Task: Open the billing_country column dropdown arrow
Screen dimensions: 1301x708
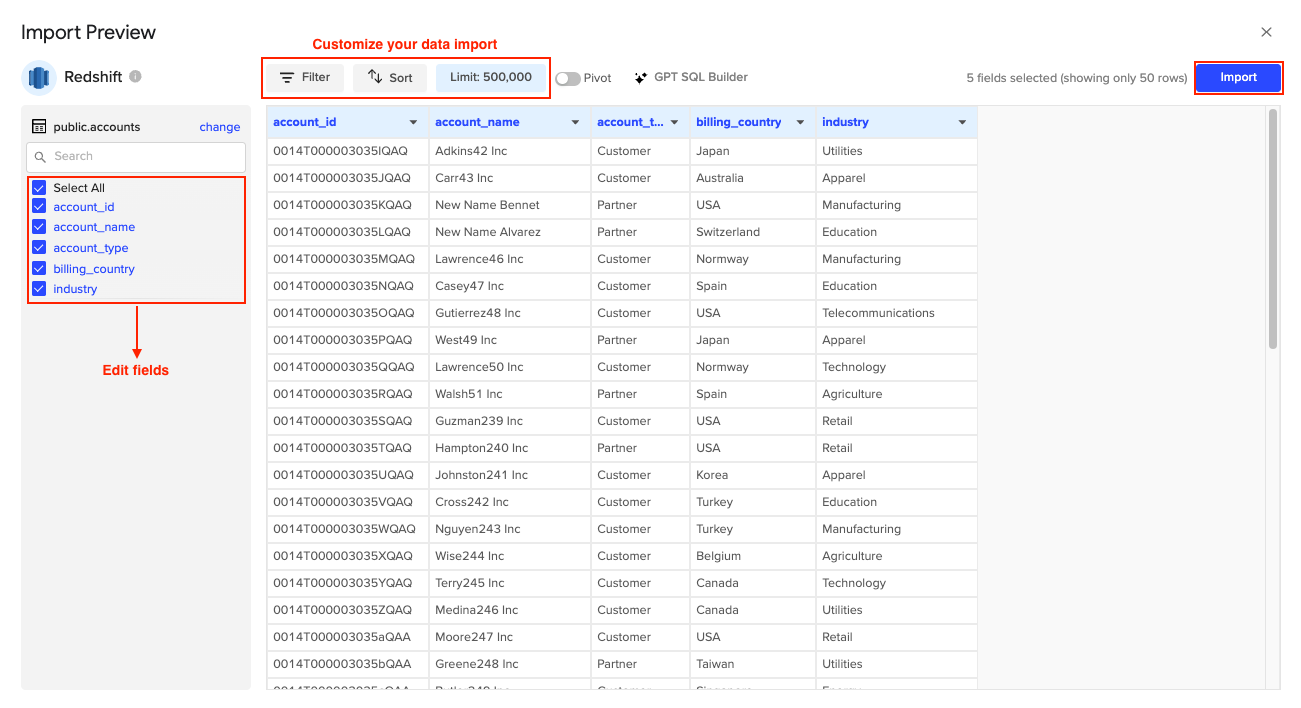Action: (x=800, y=123)
